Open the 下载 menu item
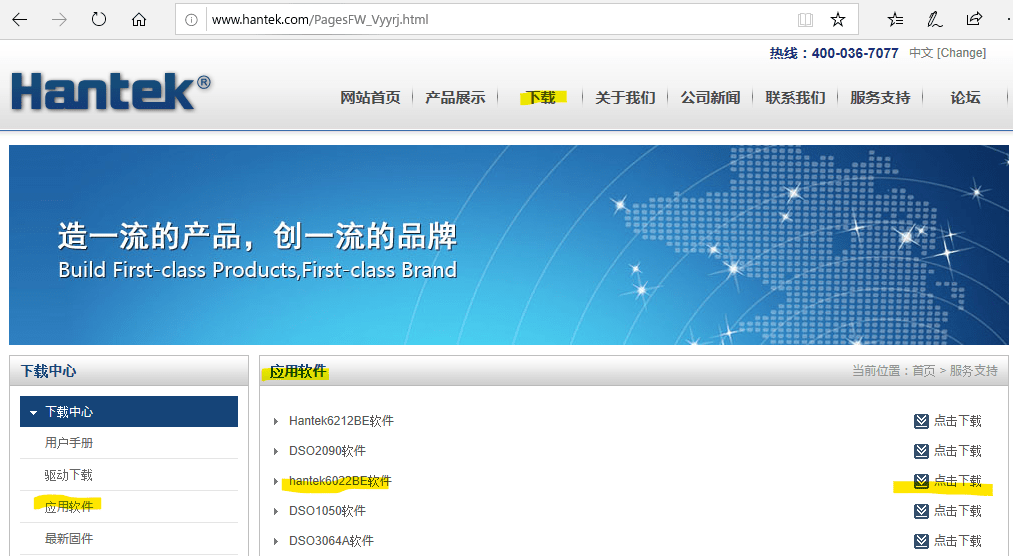The image size is (1013, 556). click(541, 98)
